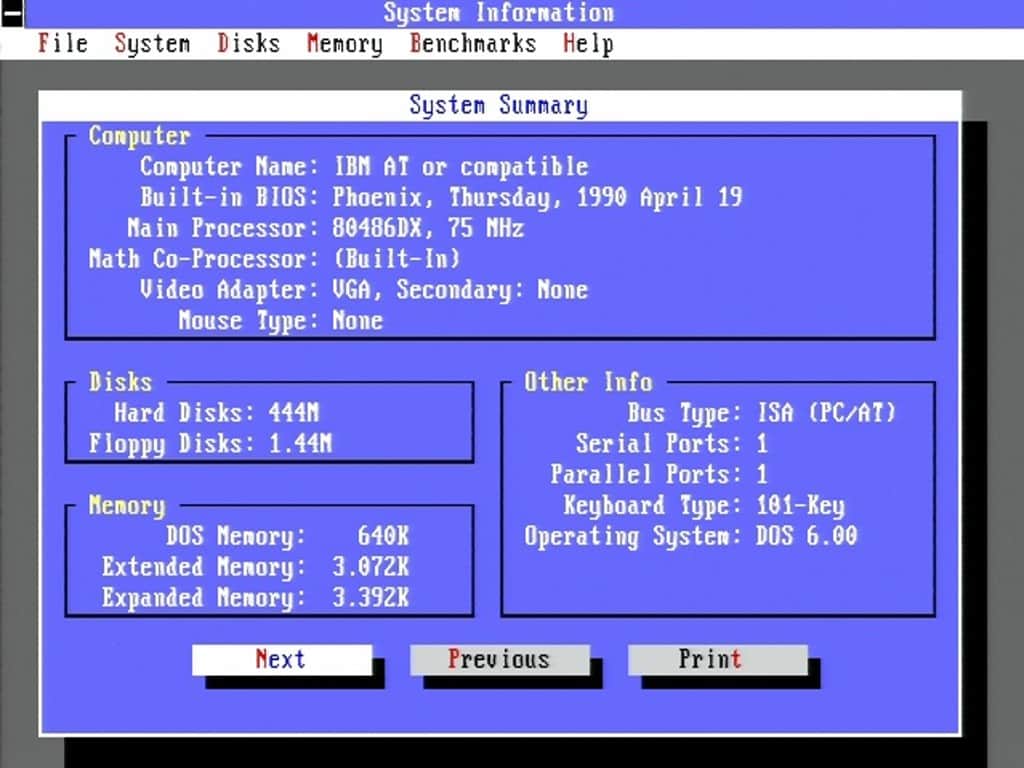This screenshot has width=1024, height=768.
Task: Click the Extended Memory '3.072K' value
Action: pos(370,566)
